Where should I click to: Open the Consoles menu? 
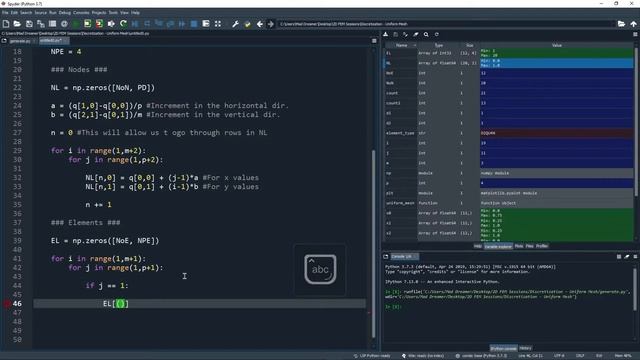(81, 13)
